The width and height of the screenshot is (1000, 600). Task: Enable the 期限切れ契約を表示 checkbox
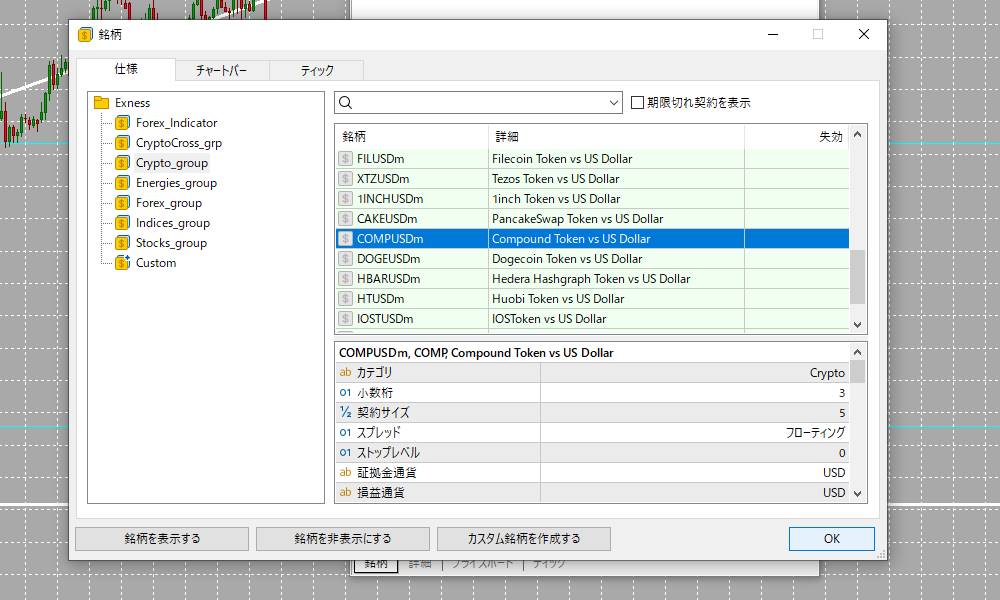click(637, 101)
